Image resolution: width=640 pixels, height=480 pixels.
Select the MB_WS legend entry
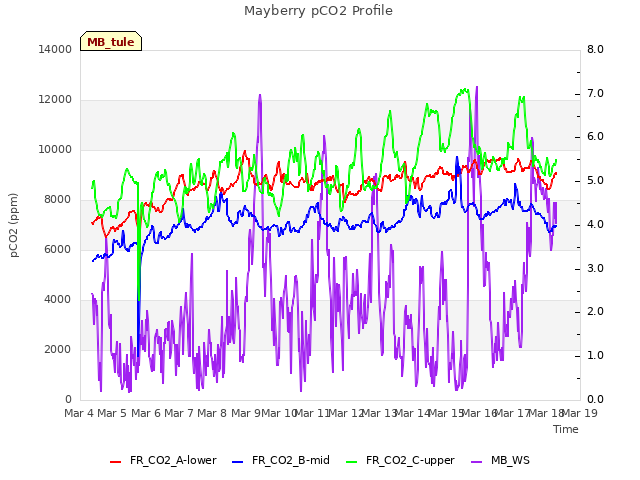pos(500,460)
